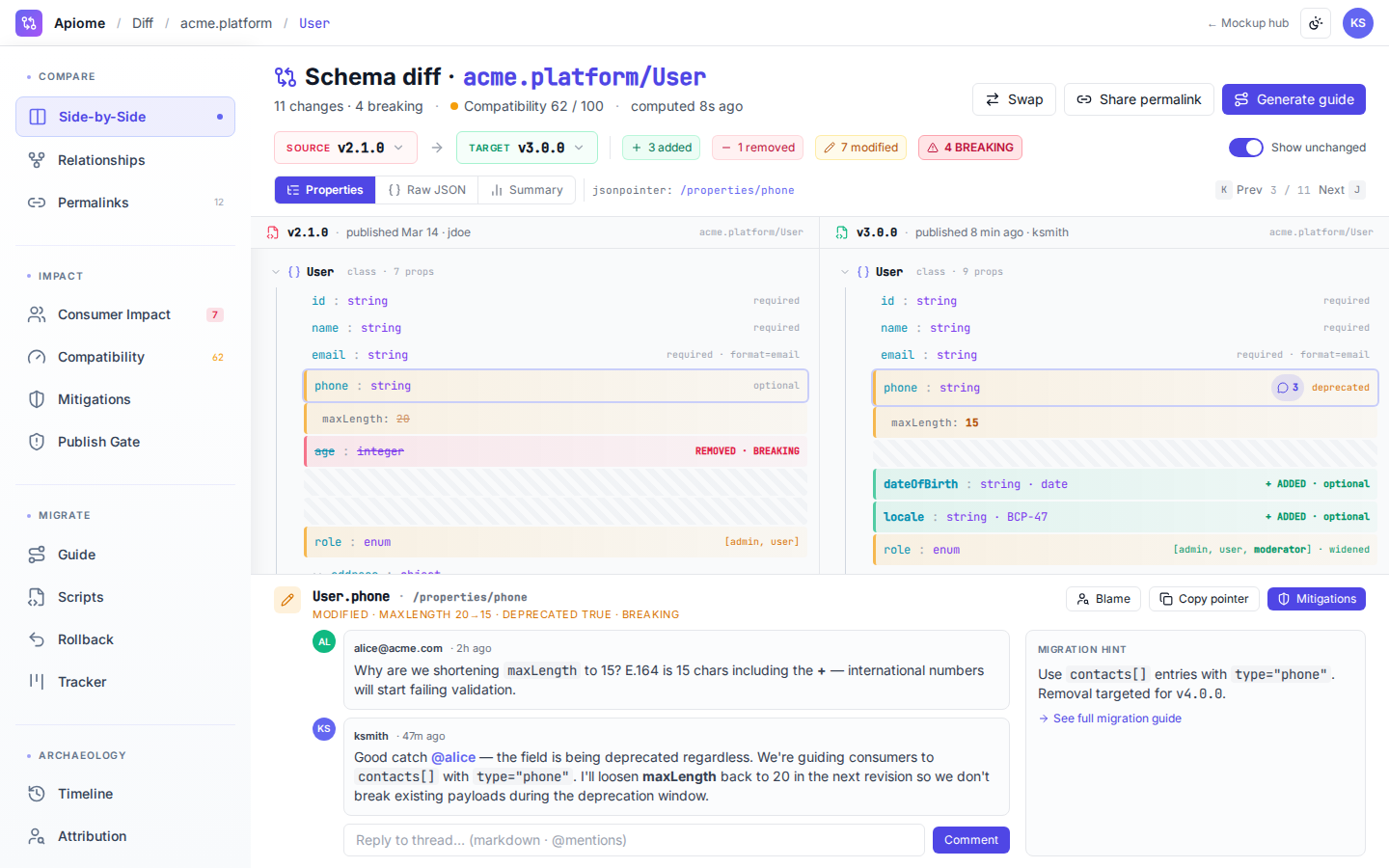Select the widened role enum row in v3.0.0
Screen dimensions: 1389x868
coord(1125,550)
